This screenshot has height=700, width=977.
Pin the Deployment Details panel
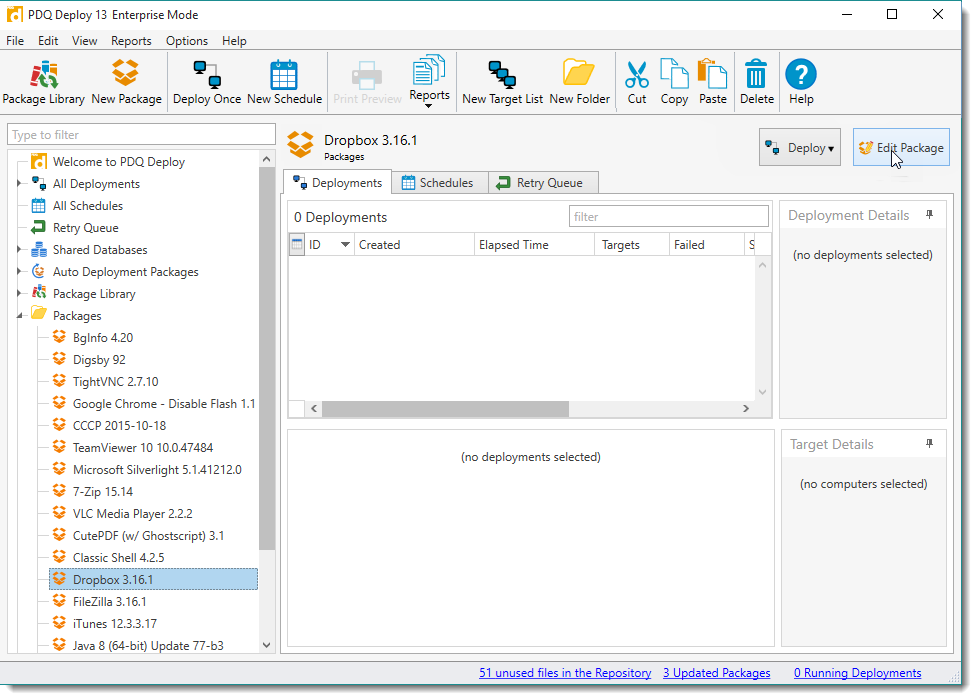(x=929, y=215)
